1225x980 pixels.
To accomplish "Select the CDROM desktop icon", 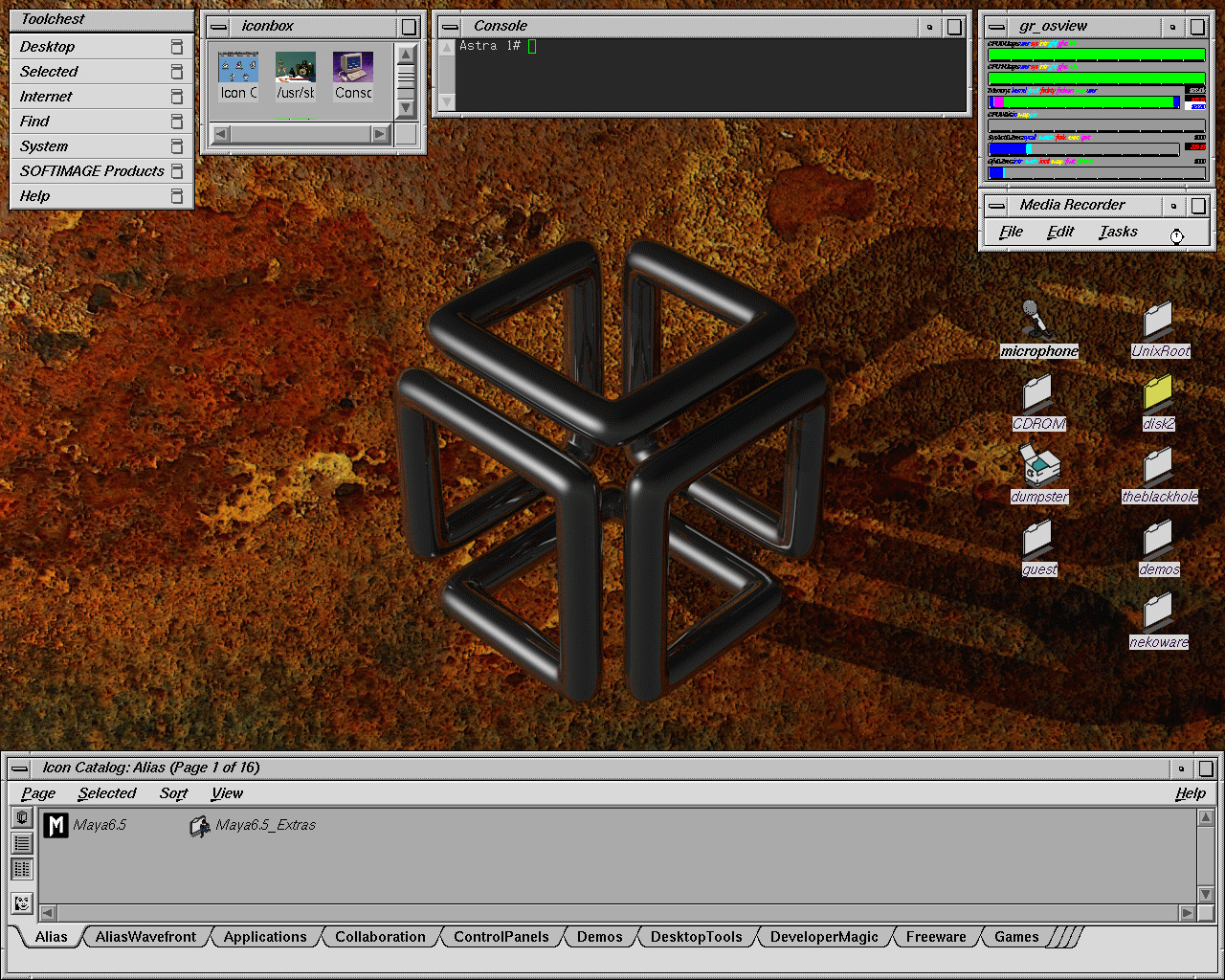I will tap(1037, 392).
